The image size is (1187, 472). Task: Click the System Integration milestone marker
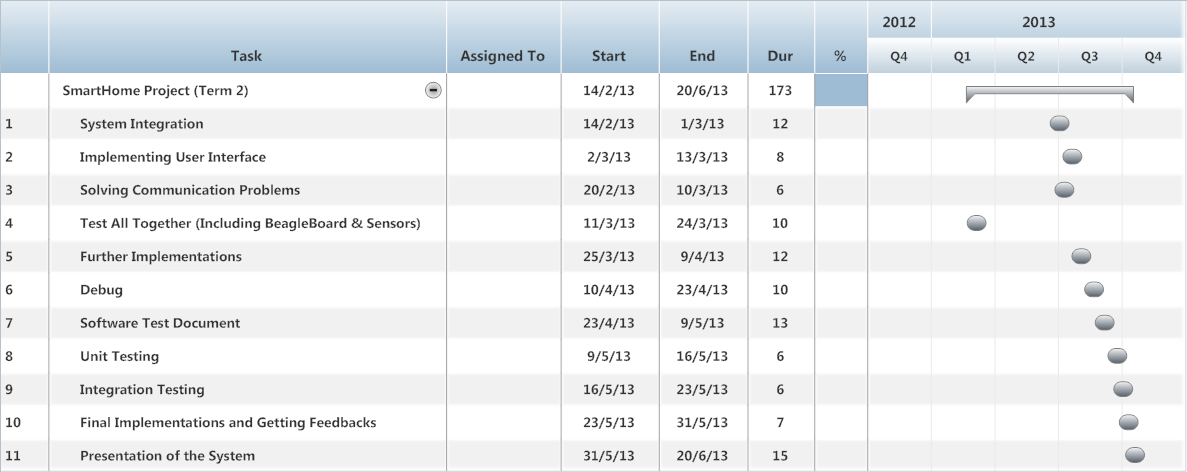tap(1060, 123)
